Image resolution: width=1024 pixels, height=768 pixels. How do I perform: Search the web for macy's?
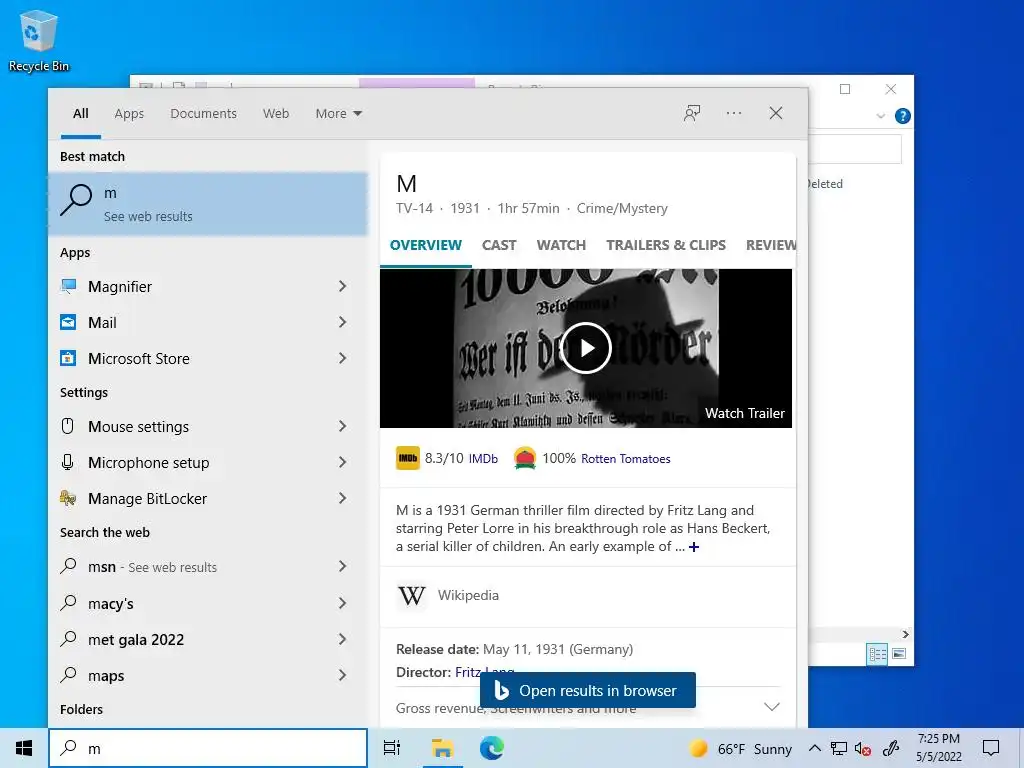208,603
